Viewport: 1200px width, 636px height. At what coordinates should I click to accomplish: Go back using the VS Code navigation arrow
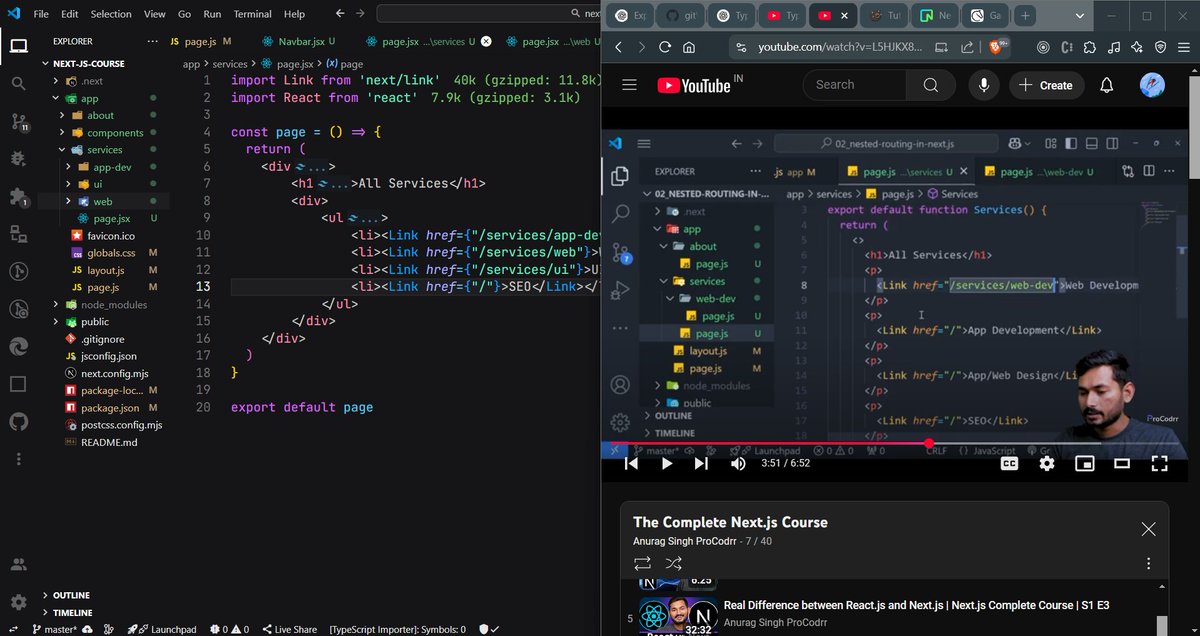[340, 14]
